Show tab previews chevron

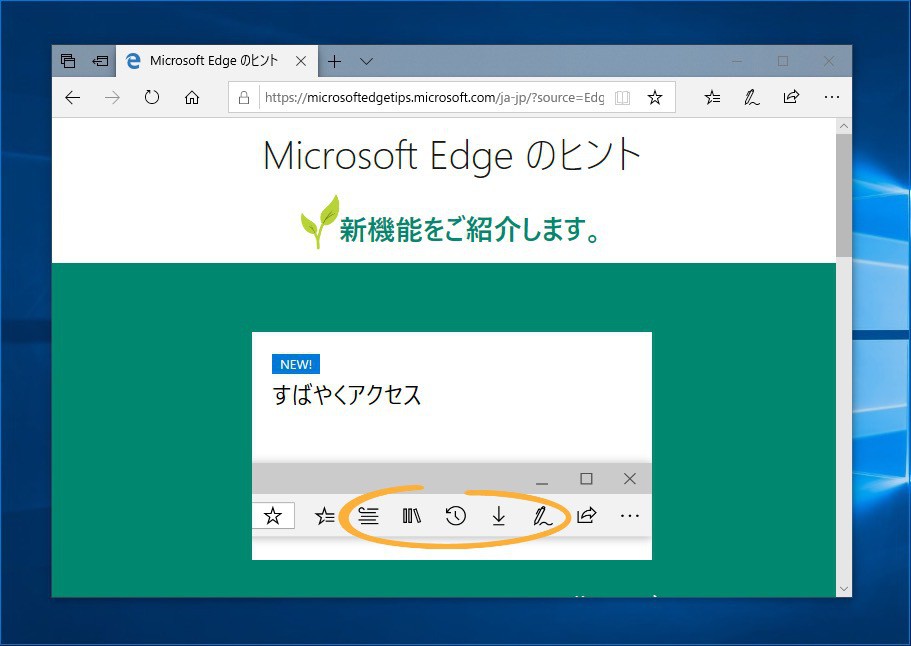click(366, 61)
